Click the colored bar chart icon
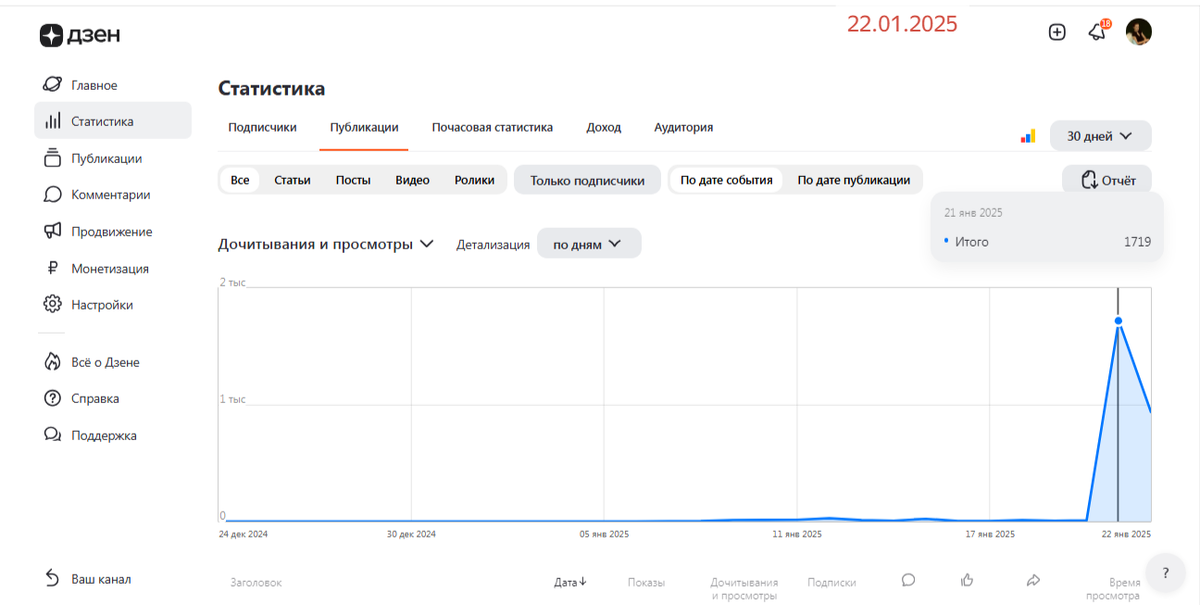This screenshot has height=605, width=1200. pos(1028,136)
